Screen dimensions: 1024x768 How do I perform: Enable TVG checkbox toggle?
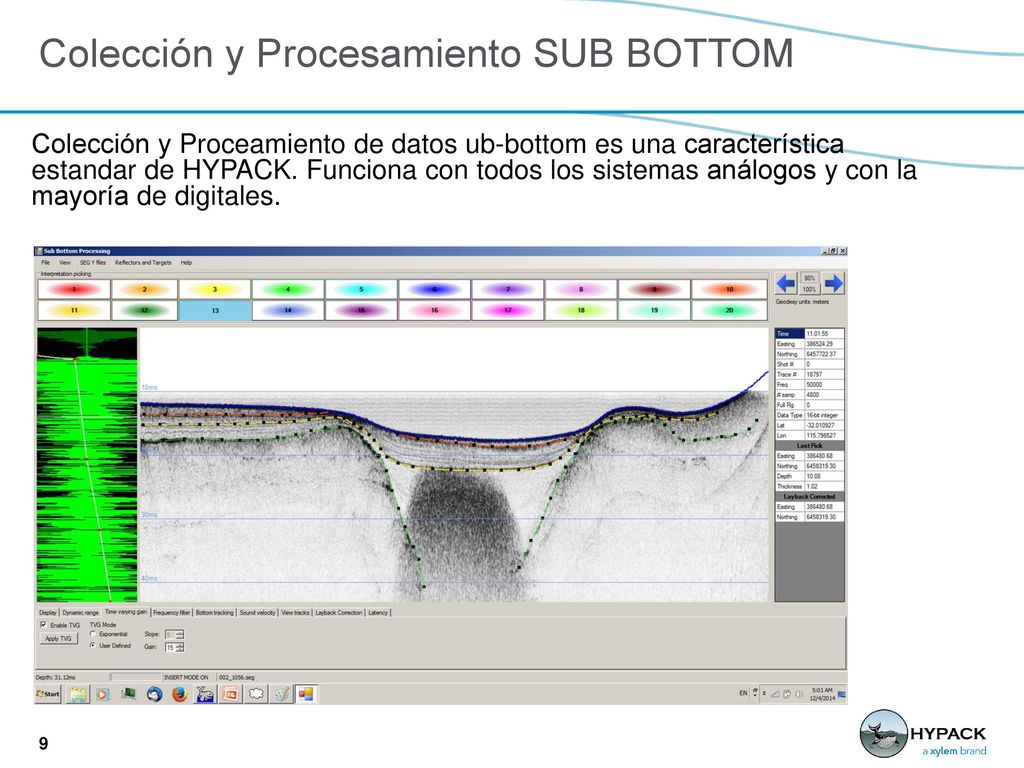coord(44,625)
